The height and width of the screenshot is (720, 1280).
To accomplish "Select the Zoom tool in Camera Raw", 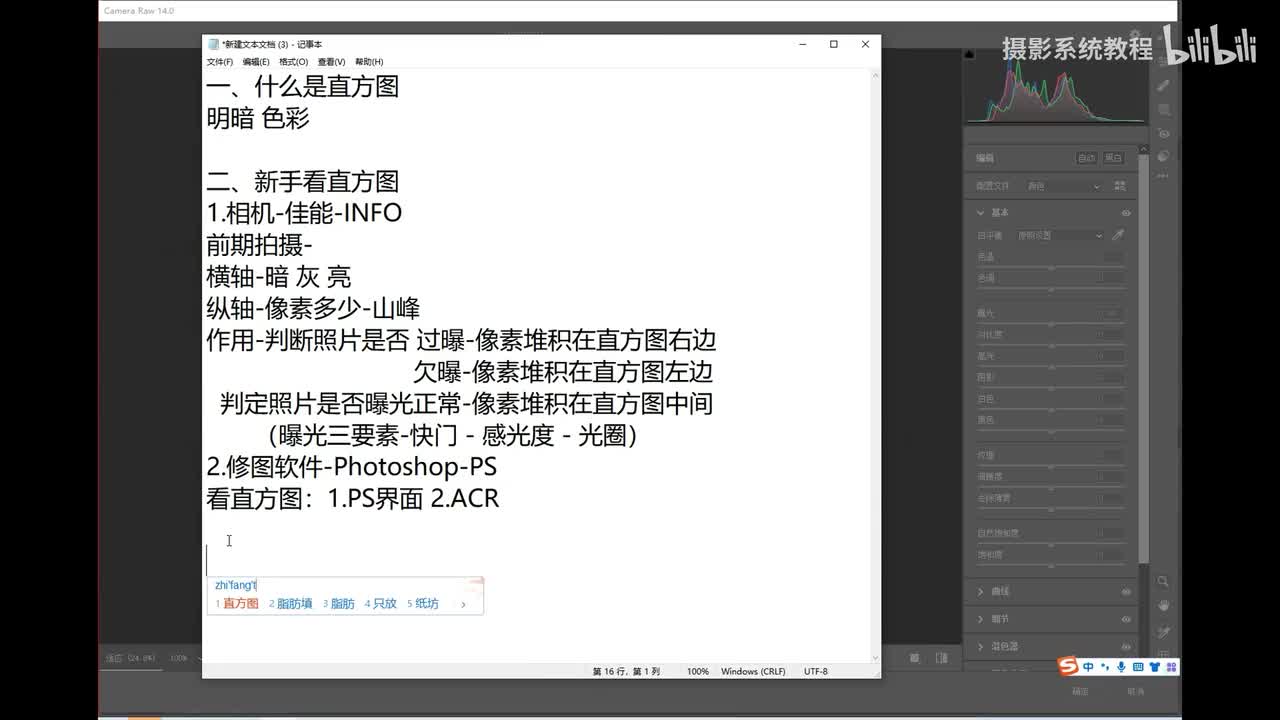I will pos(1164,581).
